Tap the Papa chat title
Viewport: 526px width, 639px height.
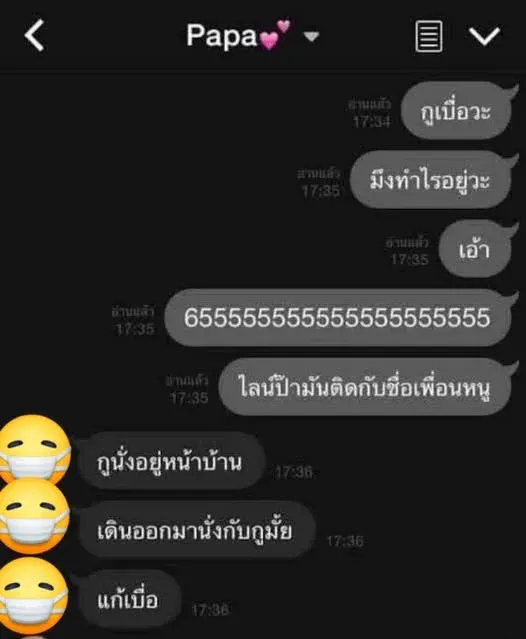222,36
